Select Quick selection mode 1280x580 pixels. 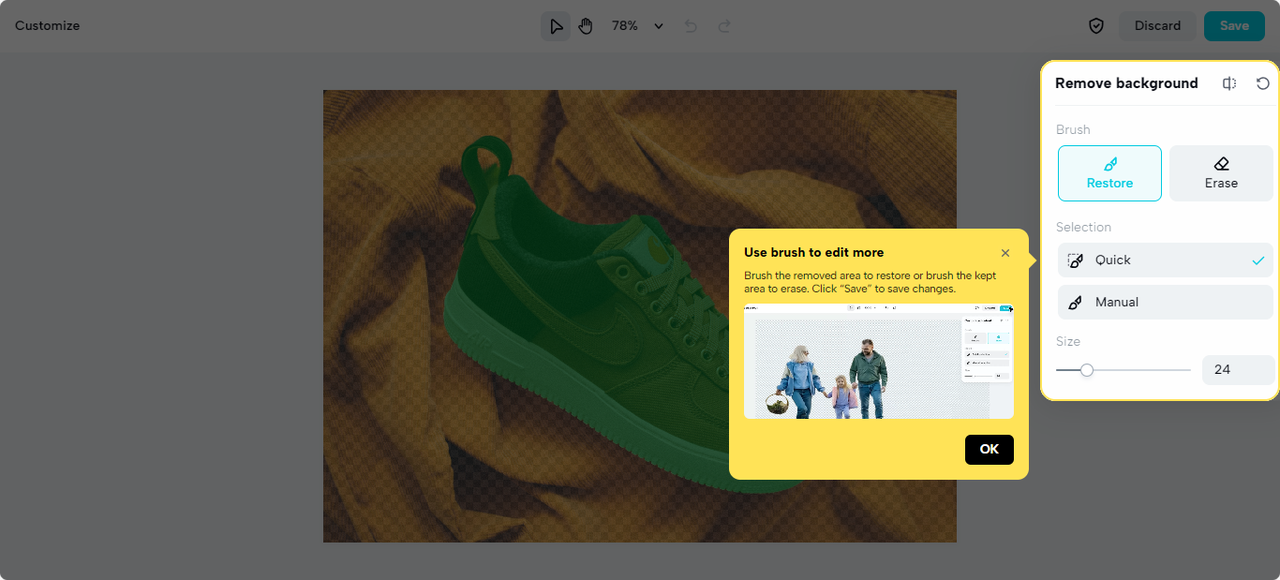pyautogui.click(x=1166, y=260)
